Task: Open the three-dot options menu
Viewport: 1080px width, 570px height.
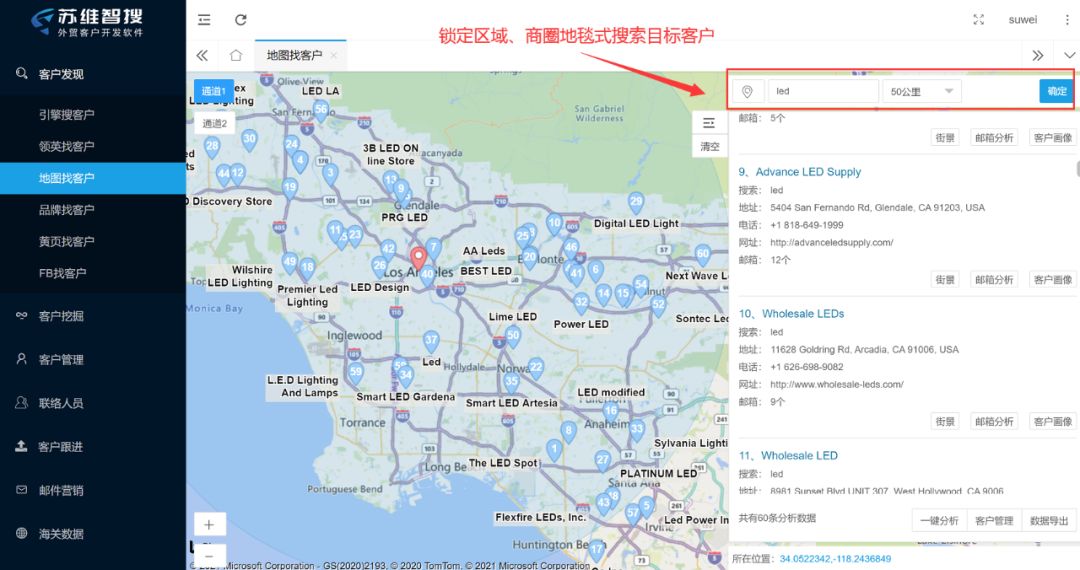Action: point(1067,20)
